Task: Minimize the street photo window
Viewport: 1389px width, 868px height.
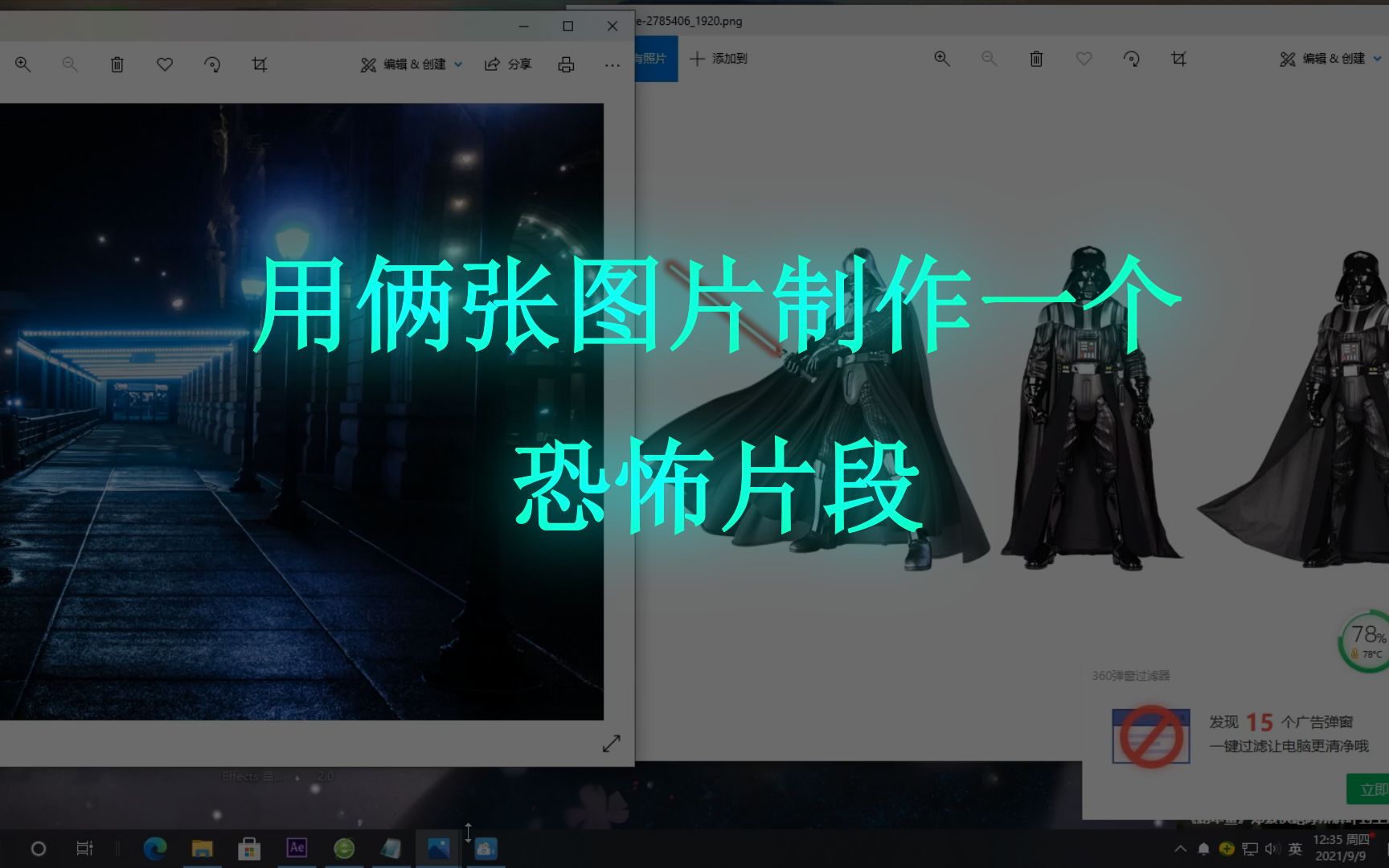Action: pyautogui.click(x=524, y=26)
